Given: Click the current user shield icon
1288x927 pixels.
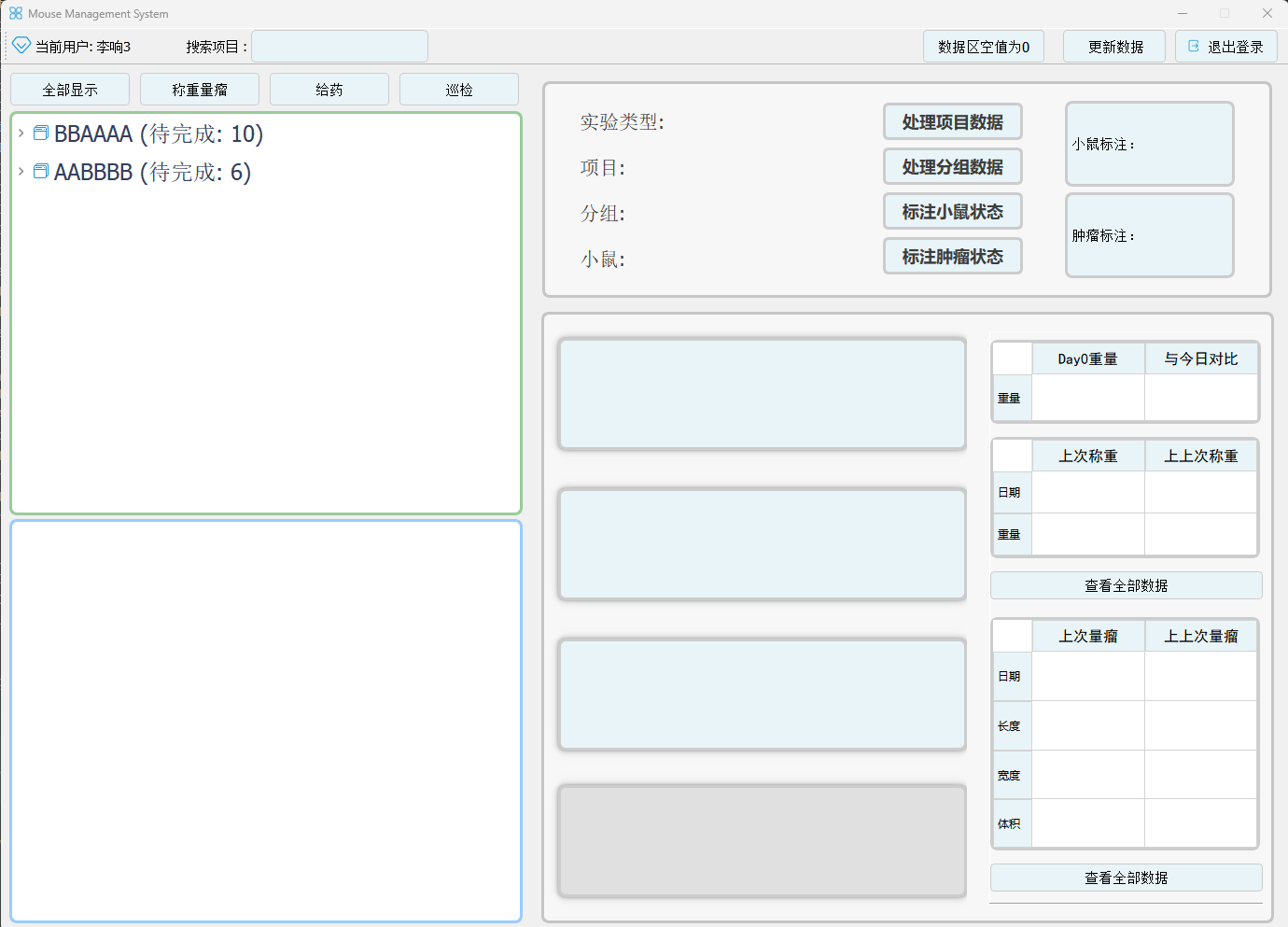Looking at the screenshot, I should coord(21,46).
